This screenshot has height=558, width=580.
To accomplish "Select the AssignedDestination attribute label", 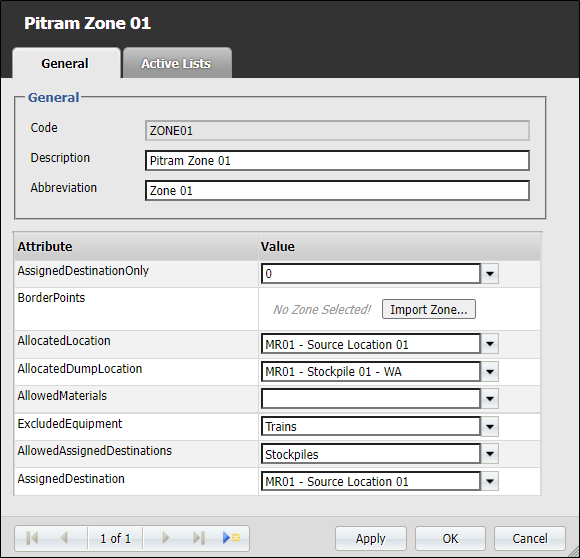I will point(71,479).
